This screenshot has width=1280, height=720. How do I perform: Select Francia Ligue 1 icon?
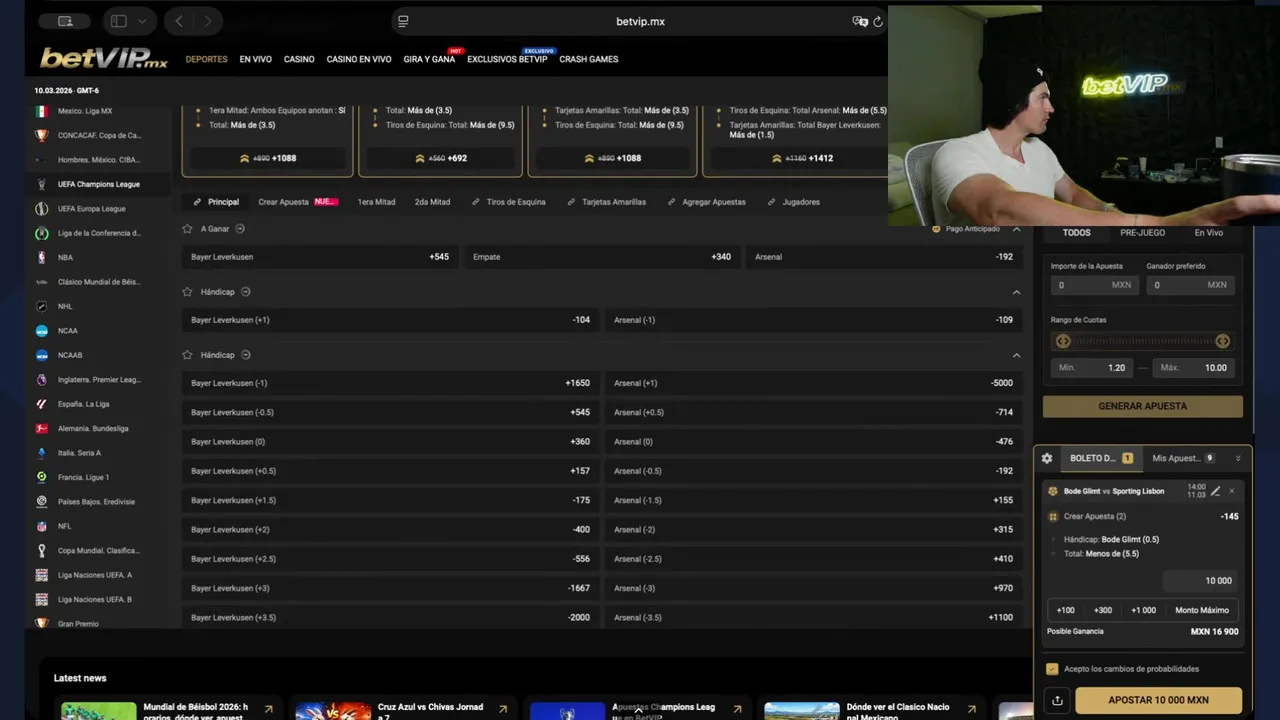[41, 477]
